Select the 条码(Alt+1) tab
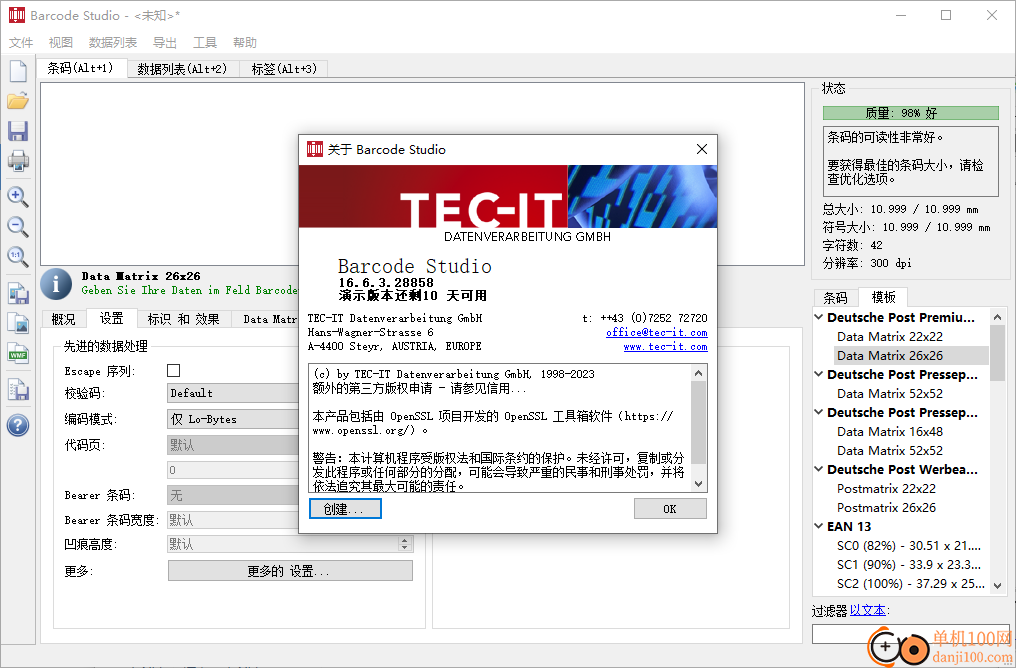The height and width of the screenshot is (668, 1016). [81, 68]
